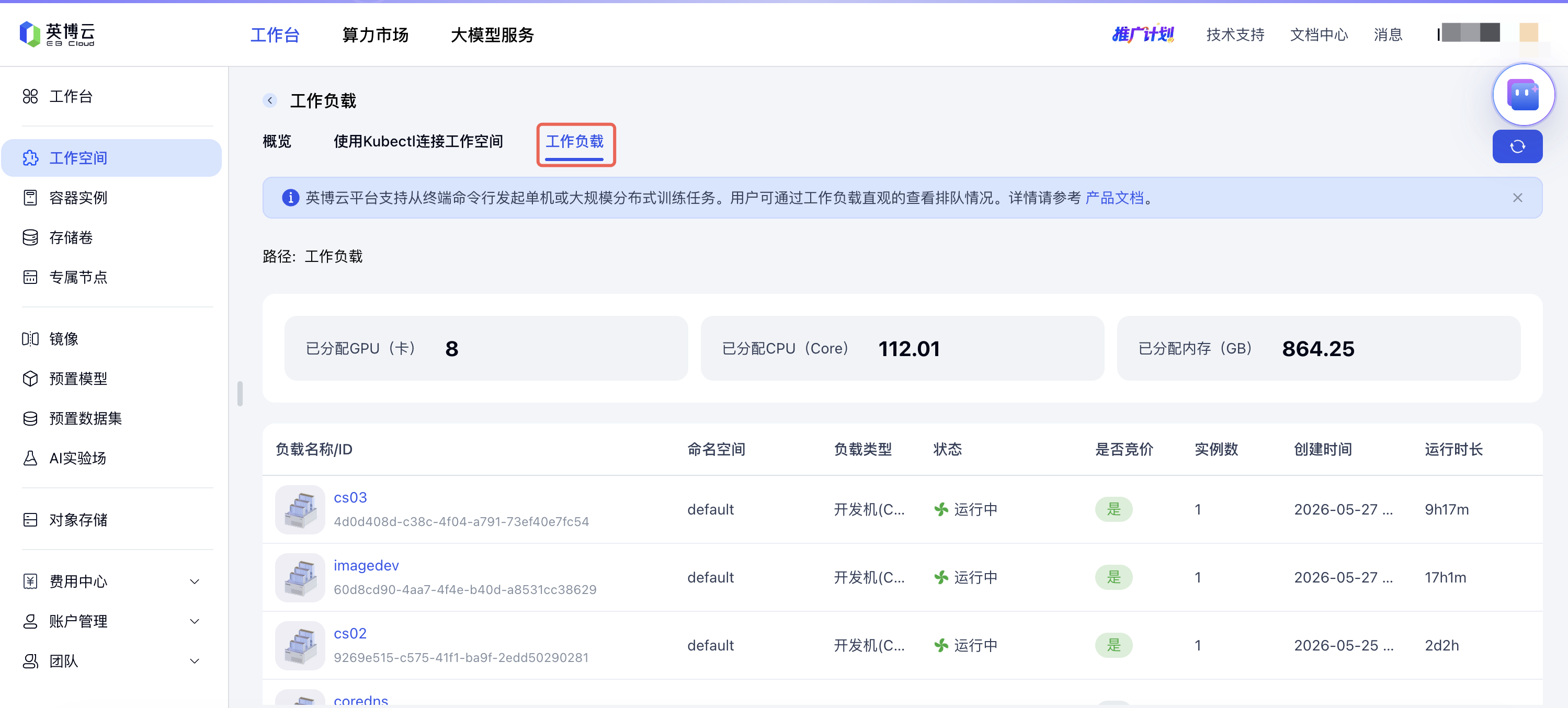Open the 容器实例 sidebar icon
Image resolution: width=1568 pixels, height=708 pixels.
click(30, 198)
